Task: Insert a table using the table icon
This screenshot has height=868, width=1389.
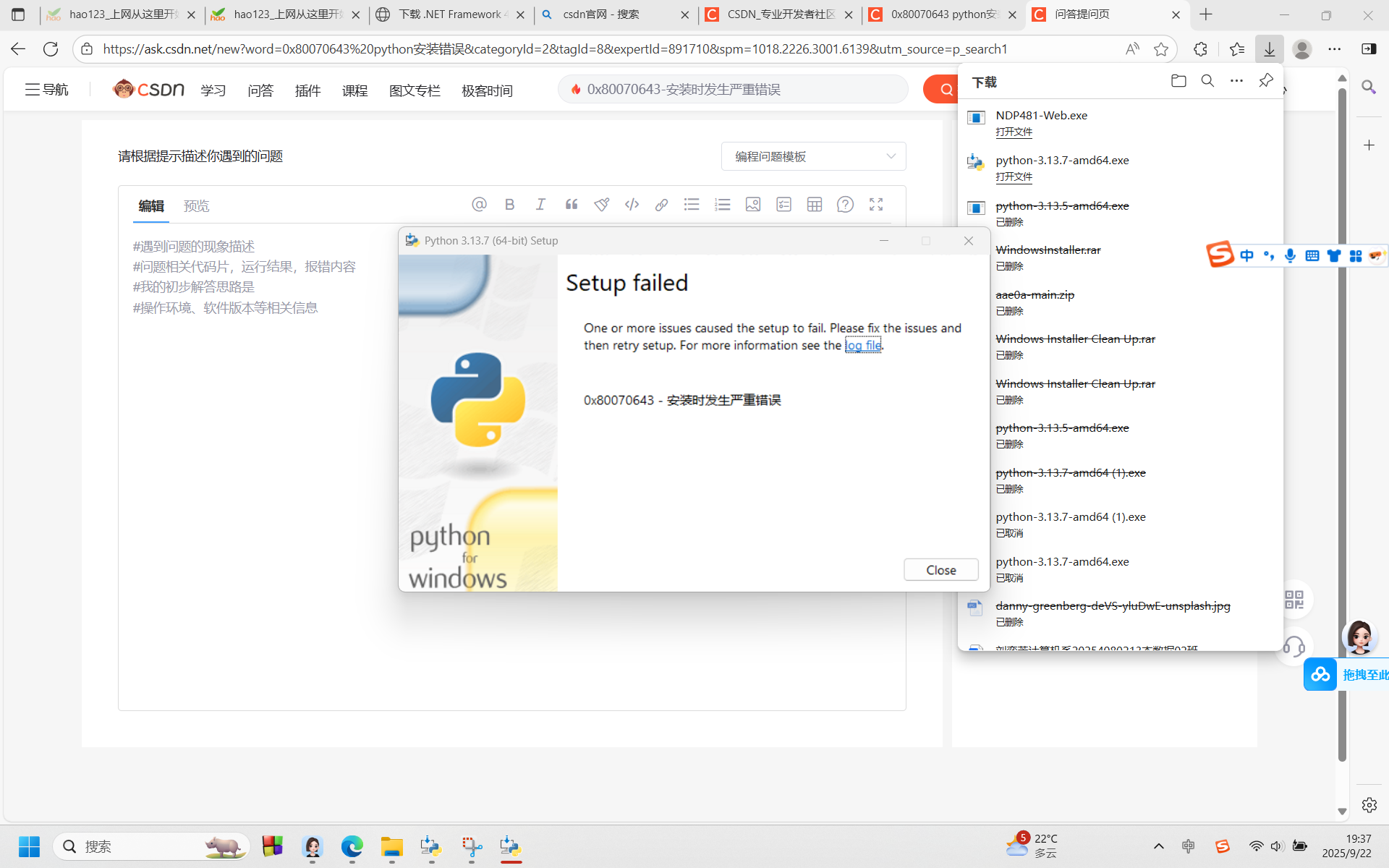Action: (x=815, y=205)
